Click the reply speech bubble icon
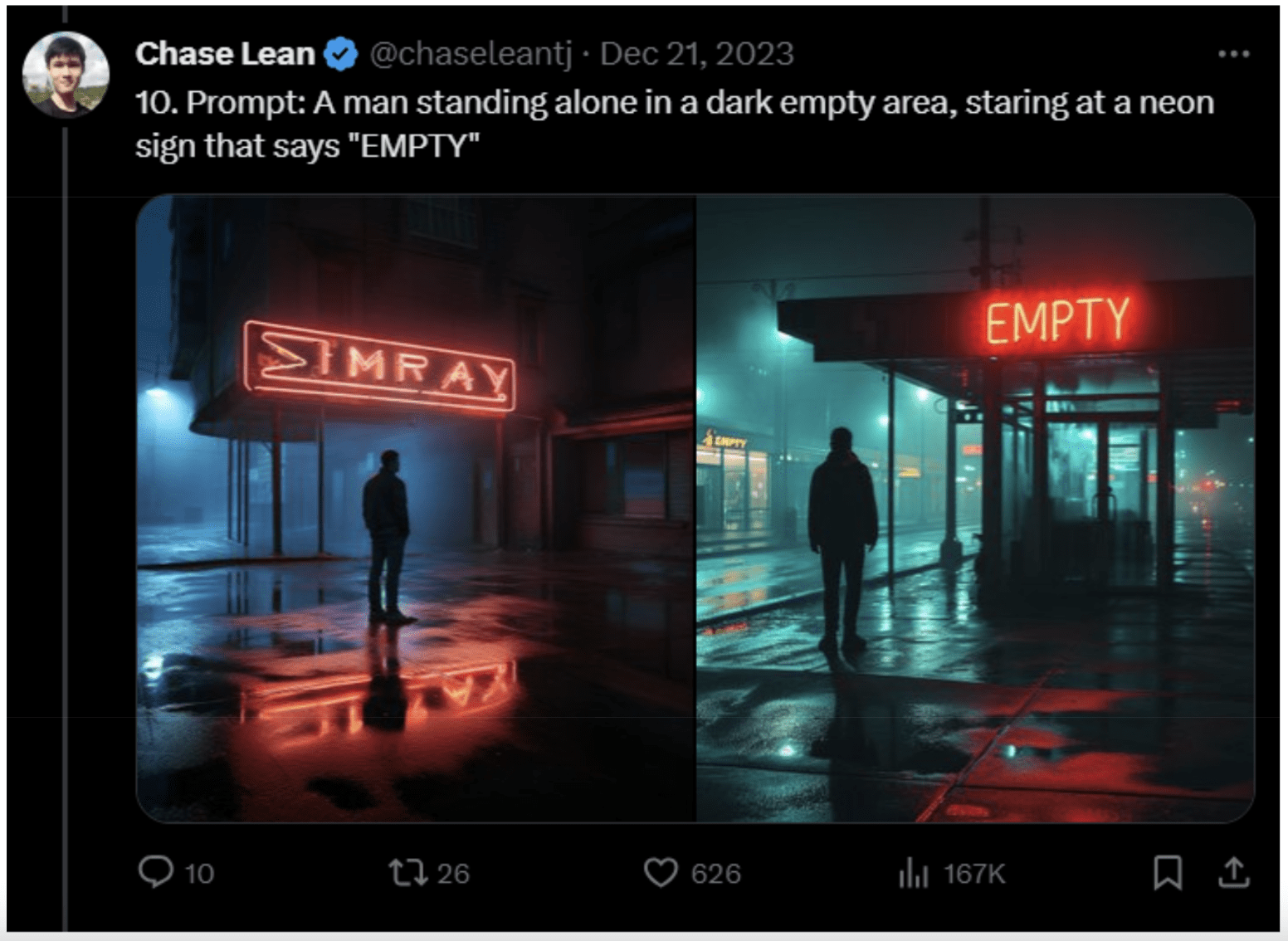Screen dimensions: 1288x941 [155, 872]
